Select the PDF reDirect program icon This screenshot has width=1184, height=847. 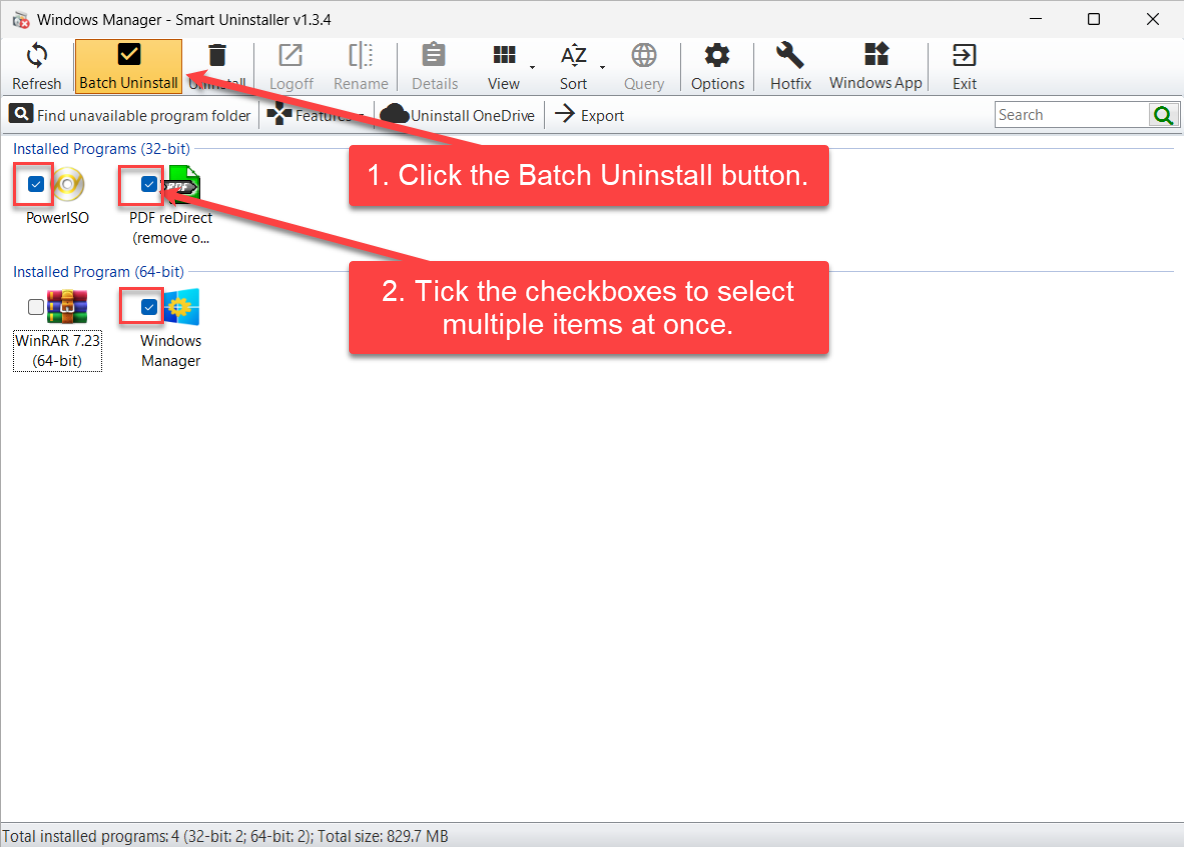[182, 184]
